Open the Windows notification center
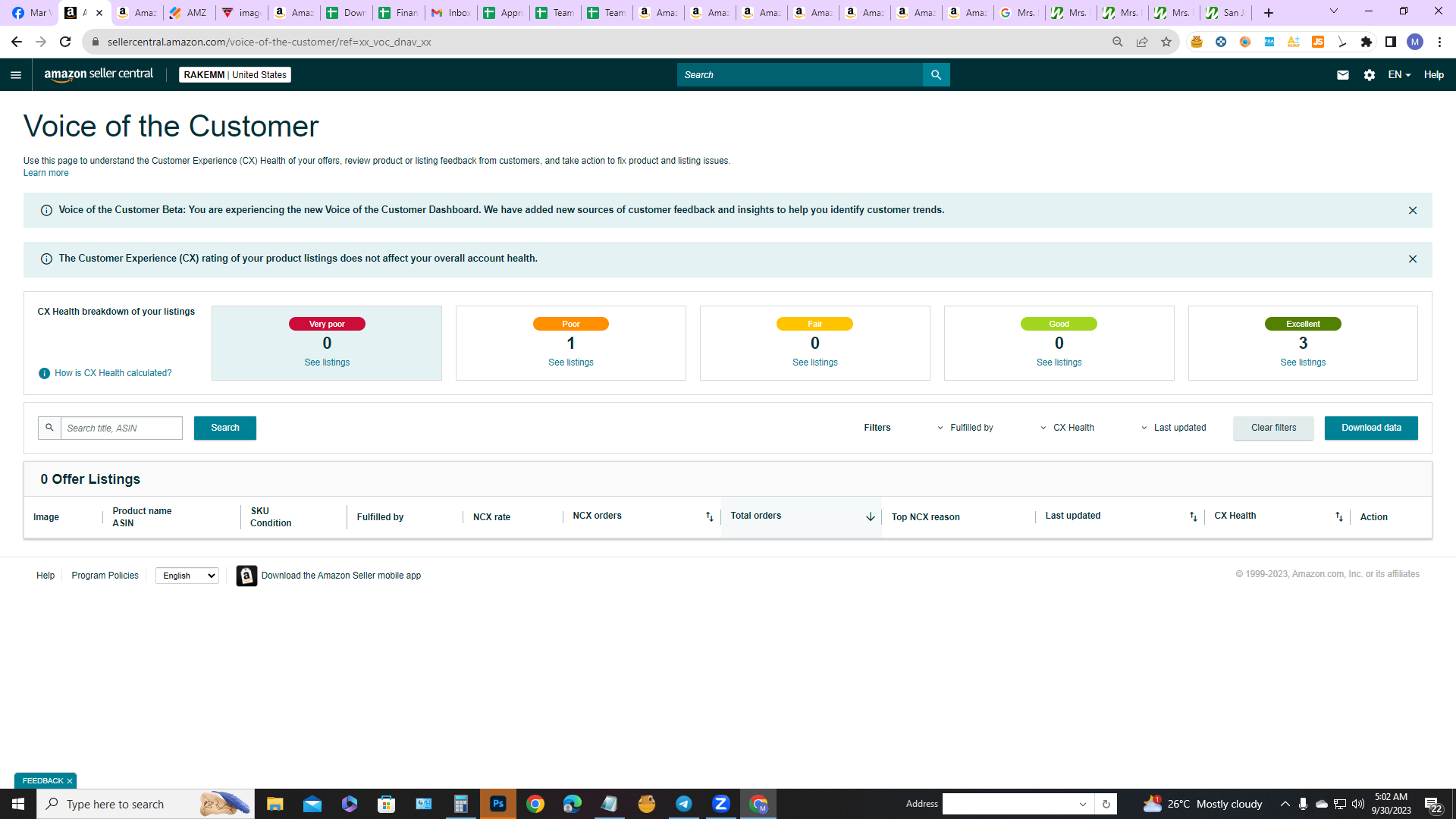Image resolution: width=1456 pixels, height=819 pixels. click(x=1432, y=805)
